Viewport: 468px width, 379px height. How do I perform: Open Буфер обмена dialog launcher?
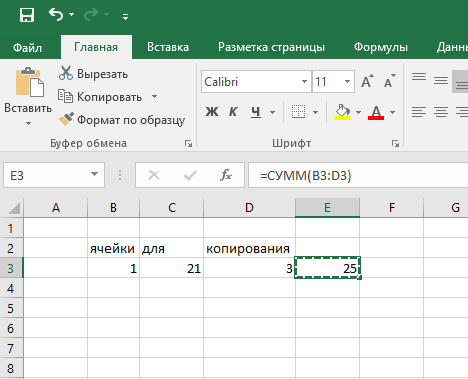point(188,144)
